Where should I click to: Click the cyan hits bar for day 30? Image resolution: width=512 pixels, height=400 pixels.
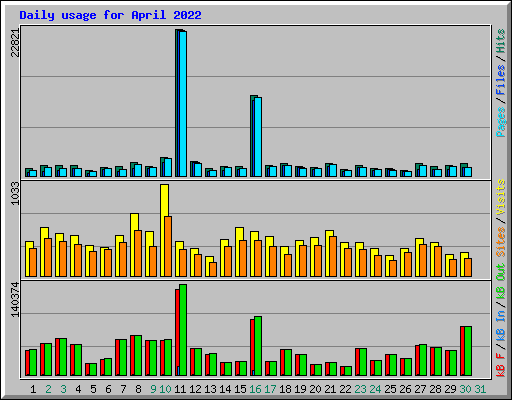[x=468, y=172]
